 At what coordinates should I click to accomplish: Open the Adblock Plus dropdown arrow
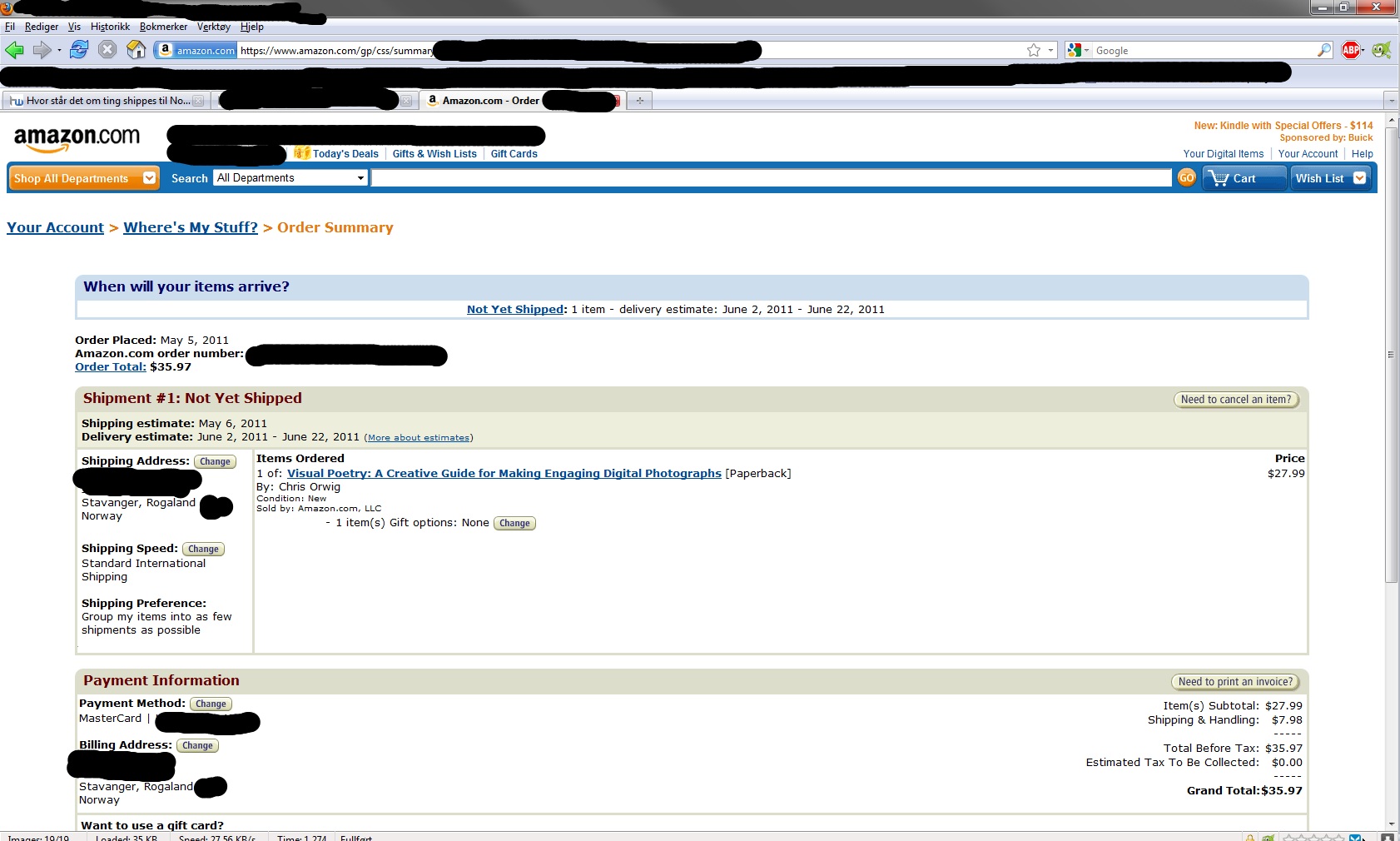pos(1363,51)
